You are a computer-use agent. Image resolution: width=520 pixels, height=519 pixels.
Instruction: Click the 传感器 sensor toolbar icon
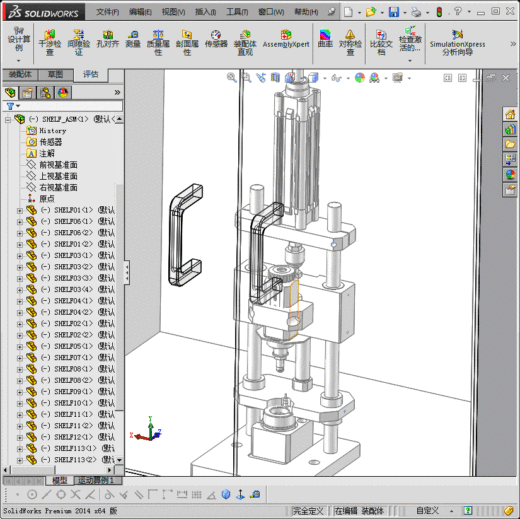click(216, 39)
